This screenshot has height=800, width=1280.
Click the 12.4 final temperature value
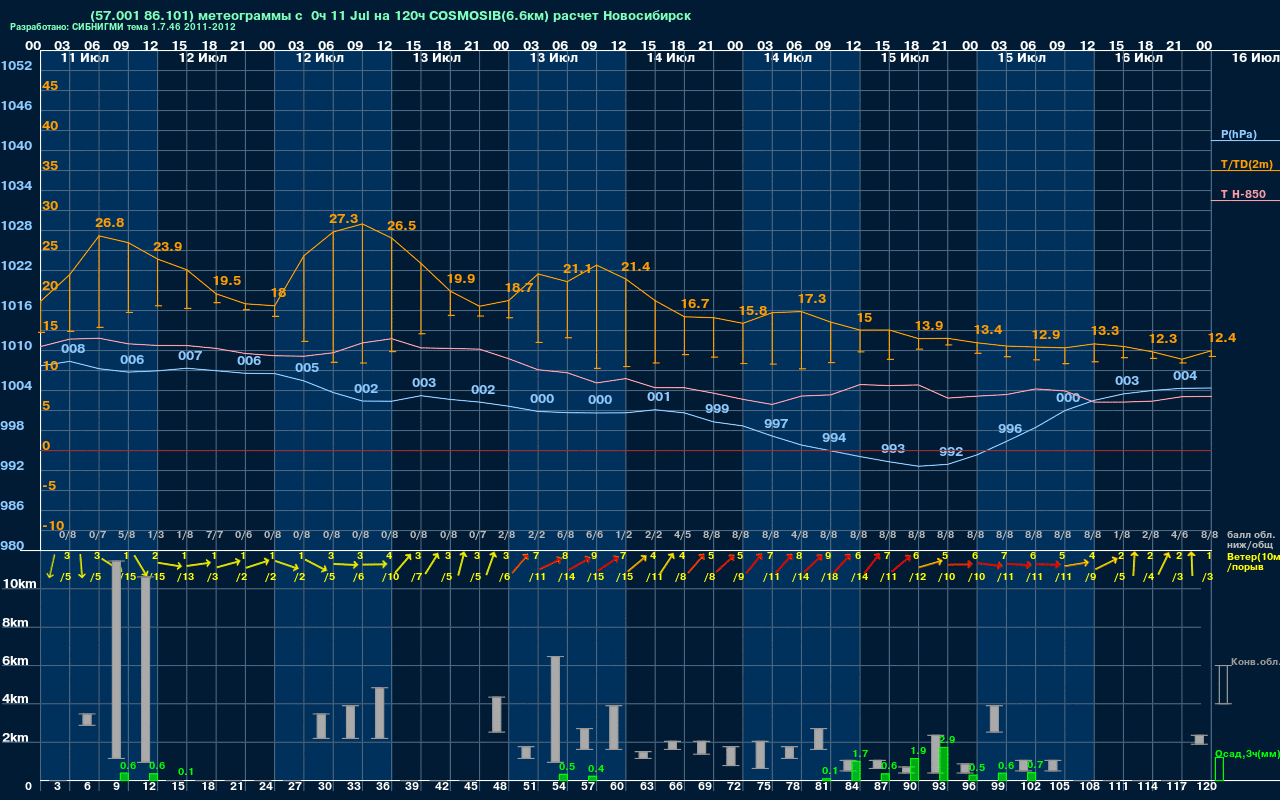[x=1222, y=337]
